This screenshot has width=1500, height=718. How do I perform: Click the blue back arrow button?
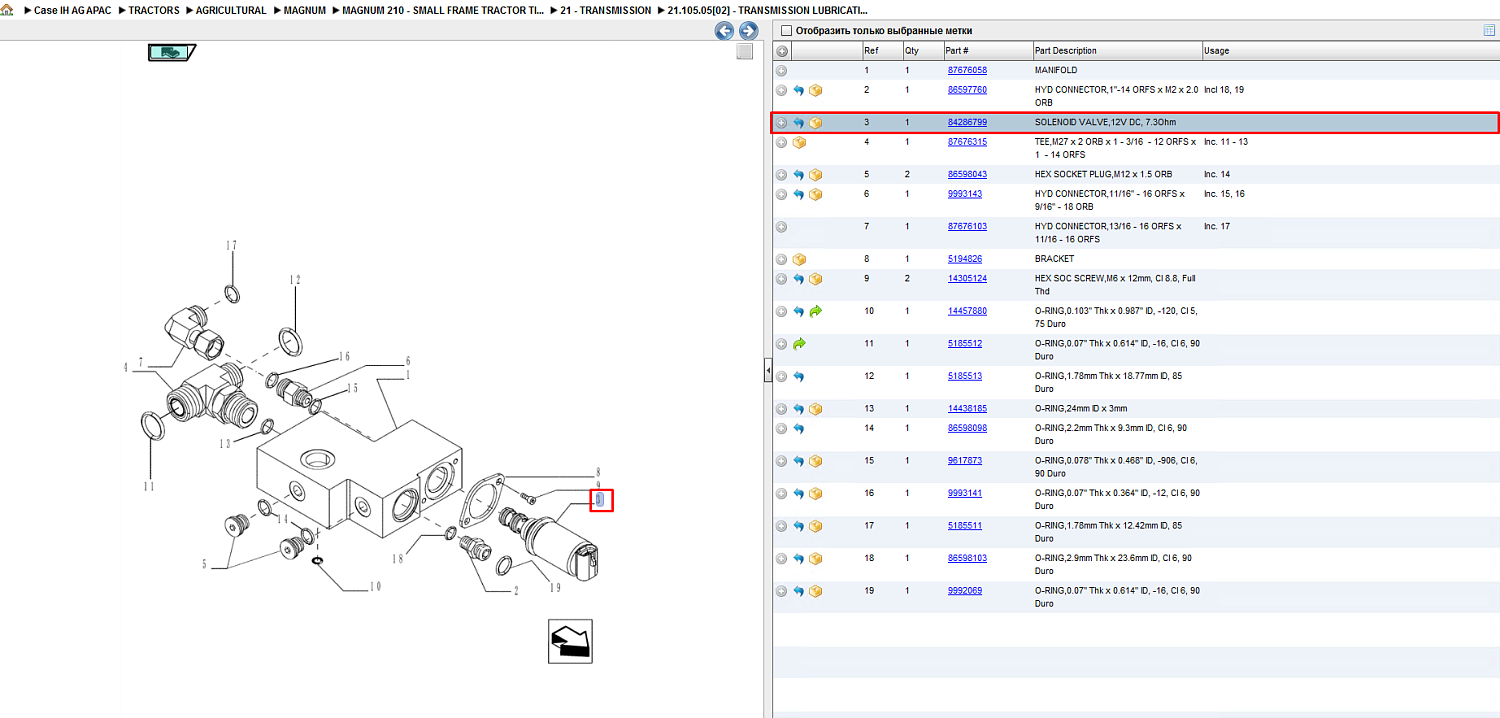pos(725,31)
